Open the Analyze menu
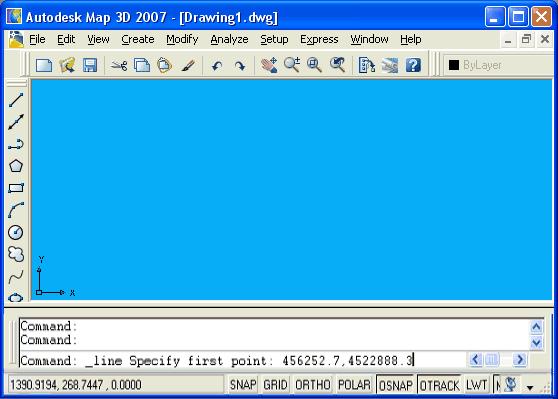Image resolution: width=558 pixels, height=399 pixels. pos(229,39)
